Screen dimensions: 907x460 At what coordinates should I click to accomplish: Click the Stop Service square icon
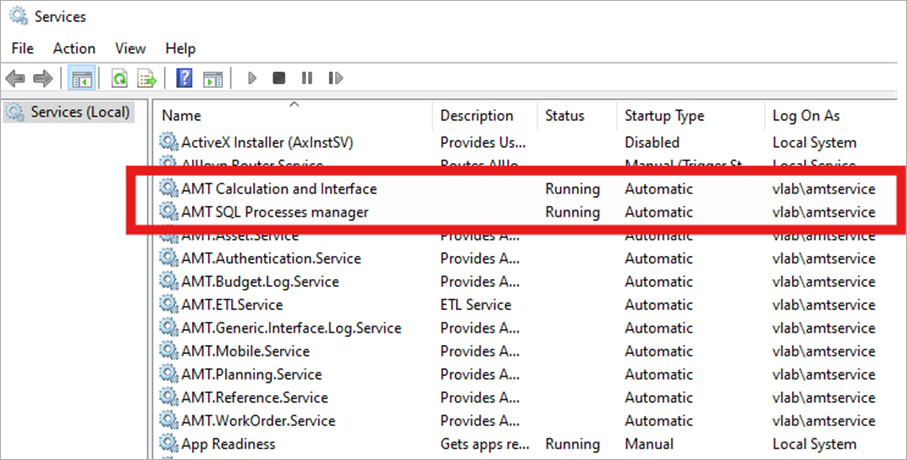click(279, 78)
